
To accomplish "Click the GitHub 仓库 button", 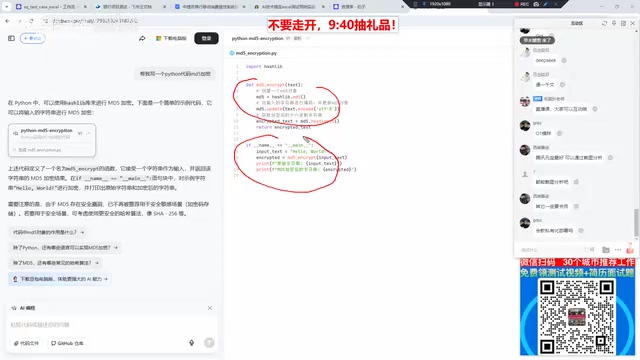I will [x=67, y=343].
